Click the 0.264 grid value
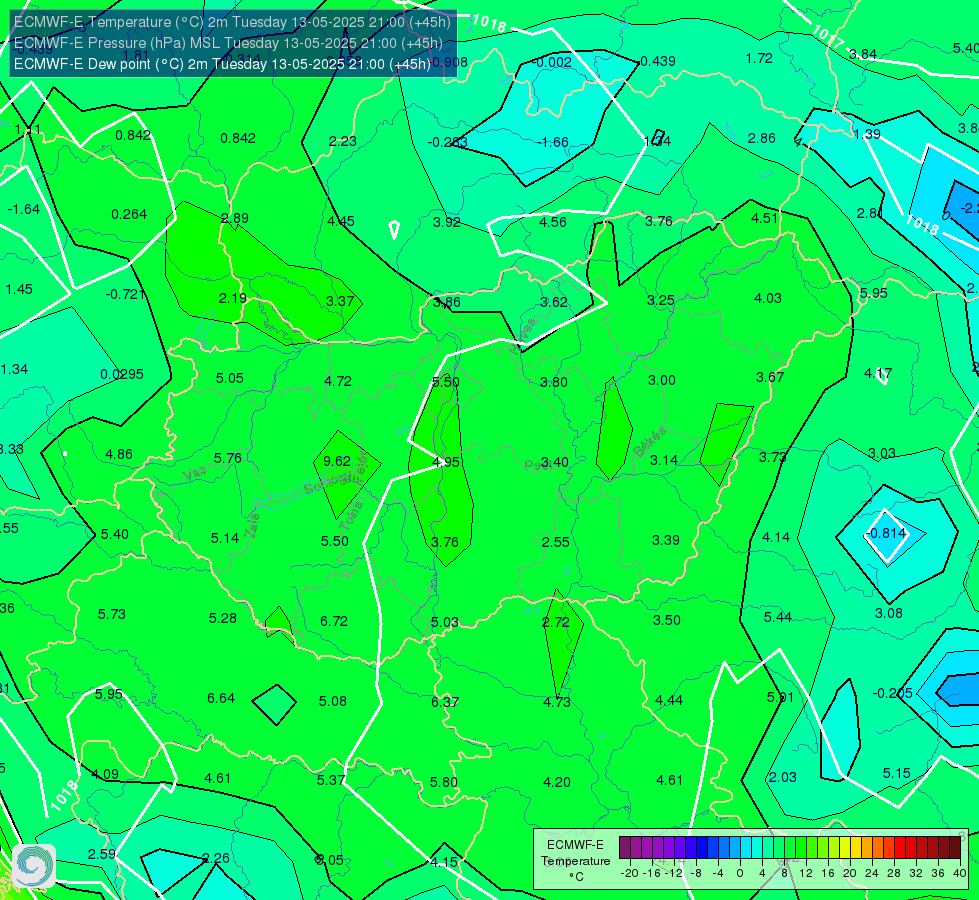 [x=129, y=214]
